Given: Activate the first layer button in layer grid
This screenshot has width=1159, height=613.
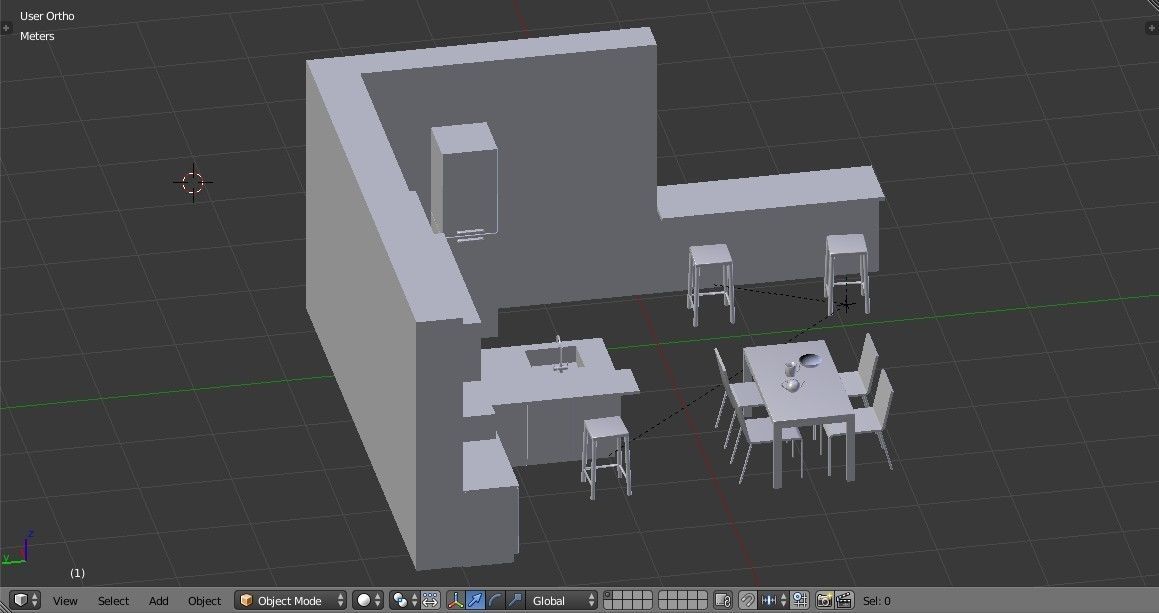Looking at the screenshot, I should click(608, 595).
